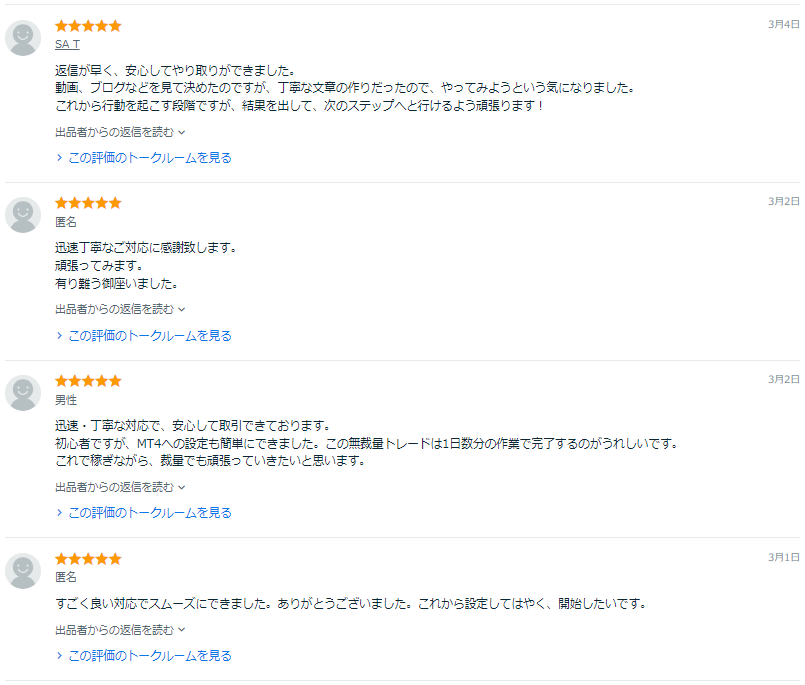Image resolution: width=805 pixels, height=685 pixels.
Task: Open SA T user profile link
Action: [x=68, y=44]
